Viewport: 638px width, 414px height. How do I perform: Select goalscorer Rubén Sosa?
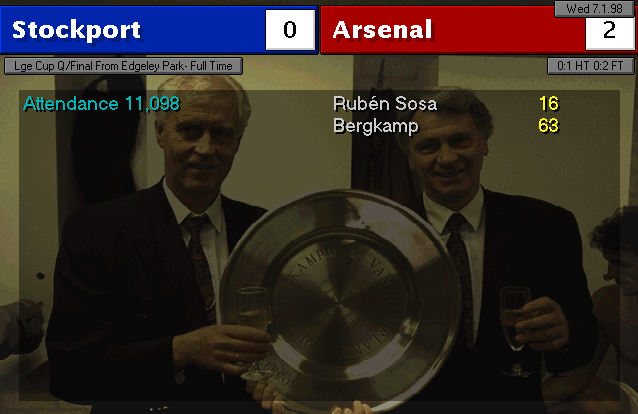(x=384, y=104)
